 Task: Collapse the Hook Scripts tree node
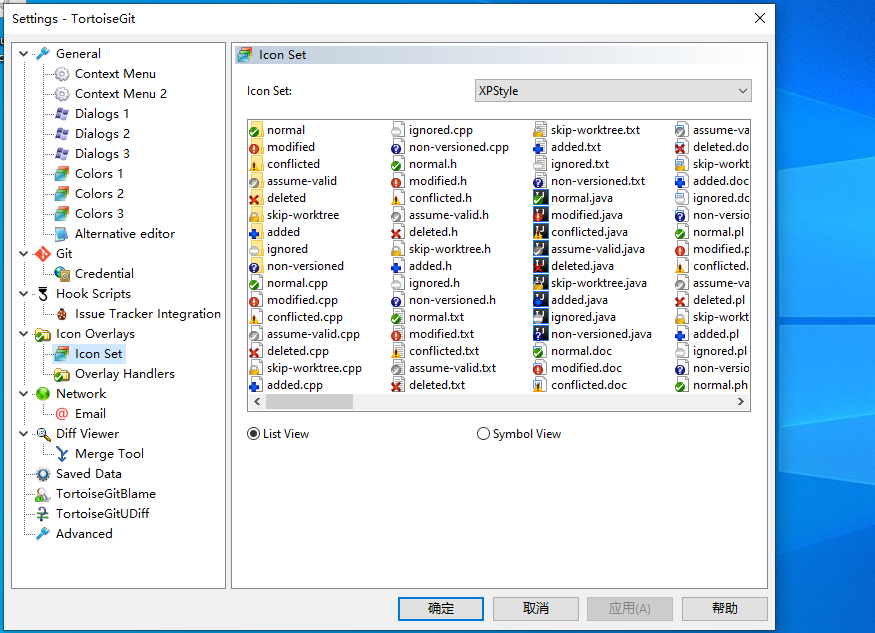tap(23, 294)
